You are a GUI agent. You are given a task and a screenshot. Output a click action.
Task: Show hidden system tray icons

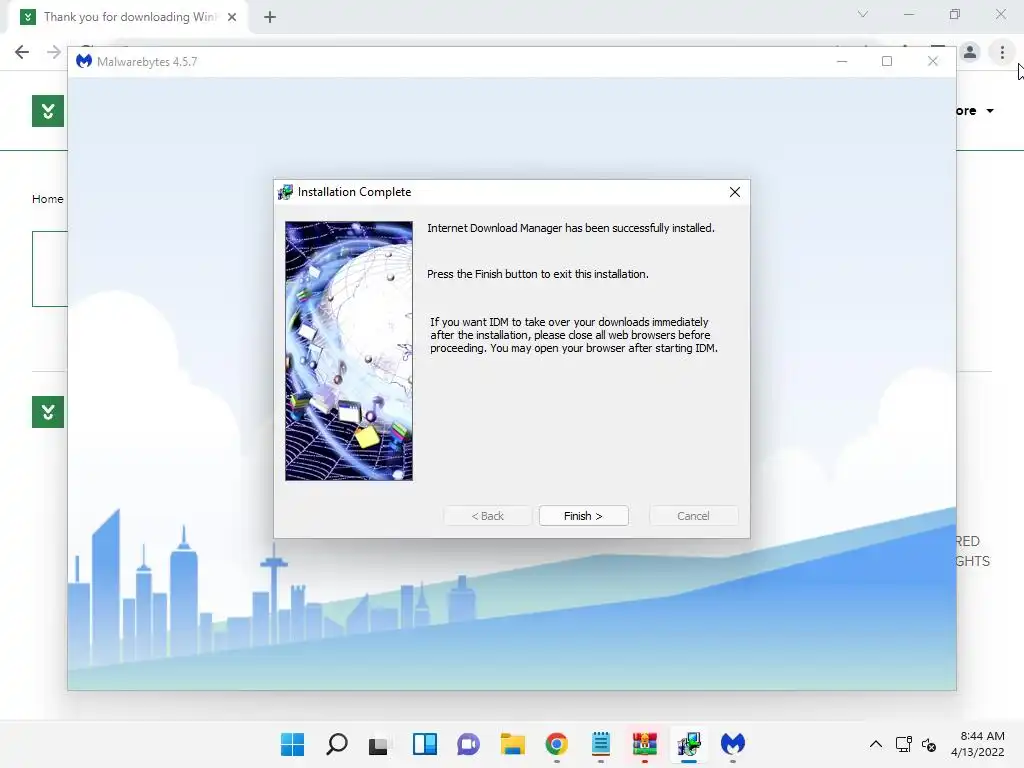876,744
